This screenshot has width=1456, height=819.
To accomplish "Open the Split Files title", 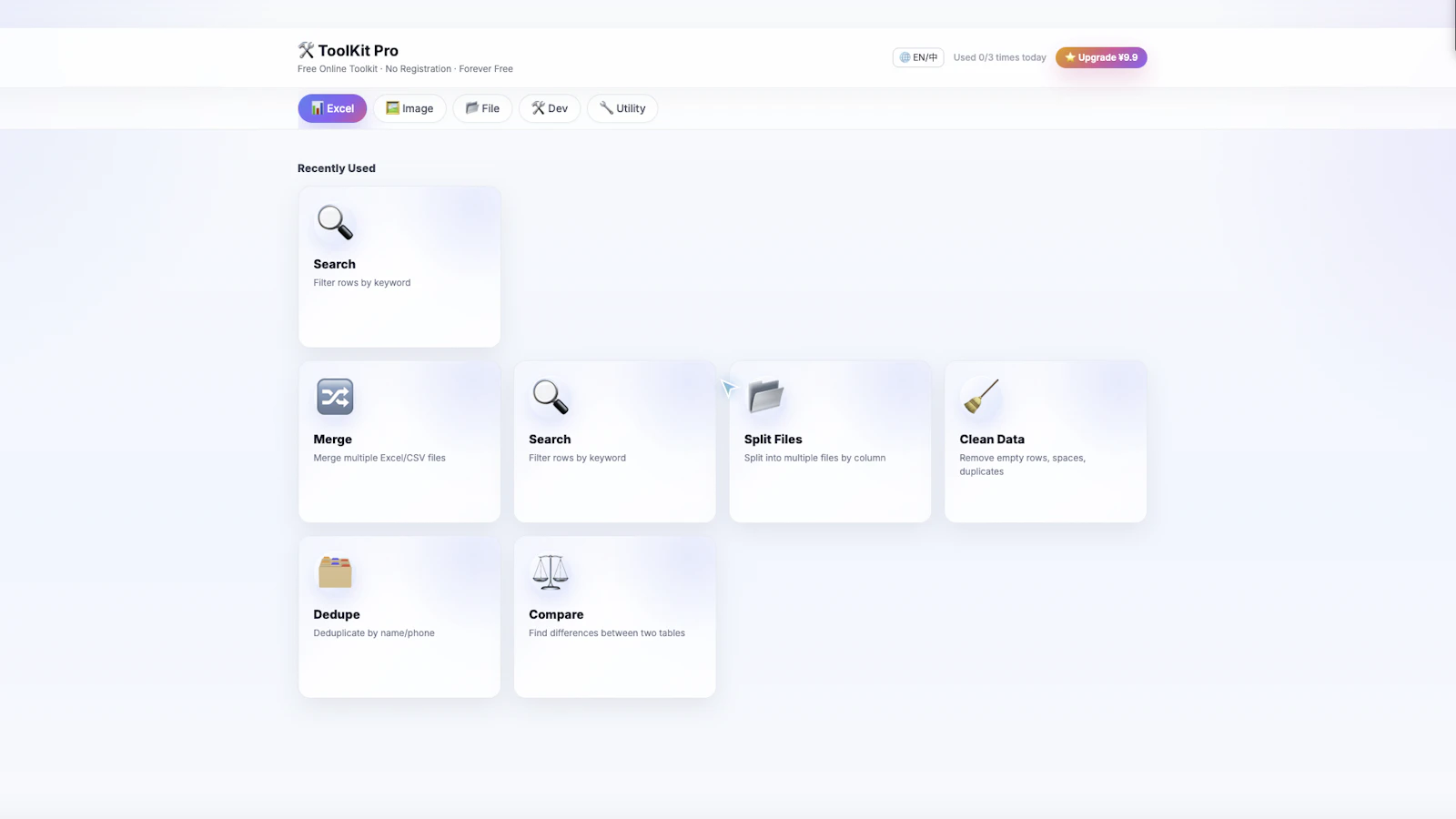I will click(773, 440).
